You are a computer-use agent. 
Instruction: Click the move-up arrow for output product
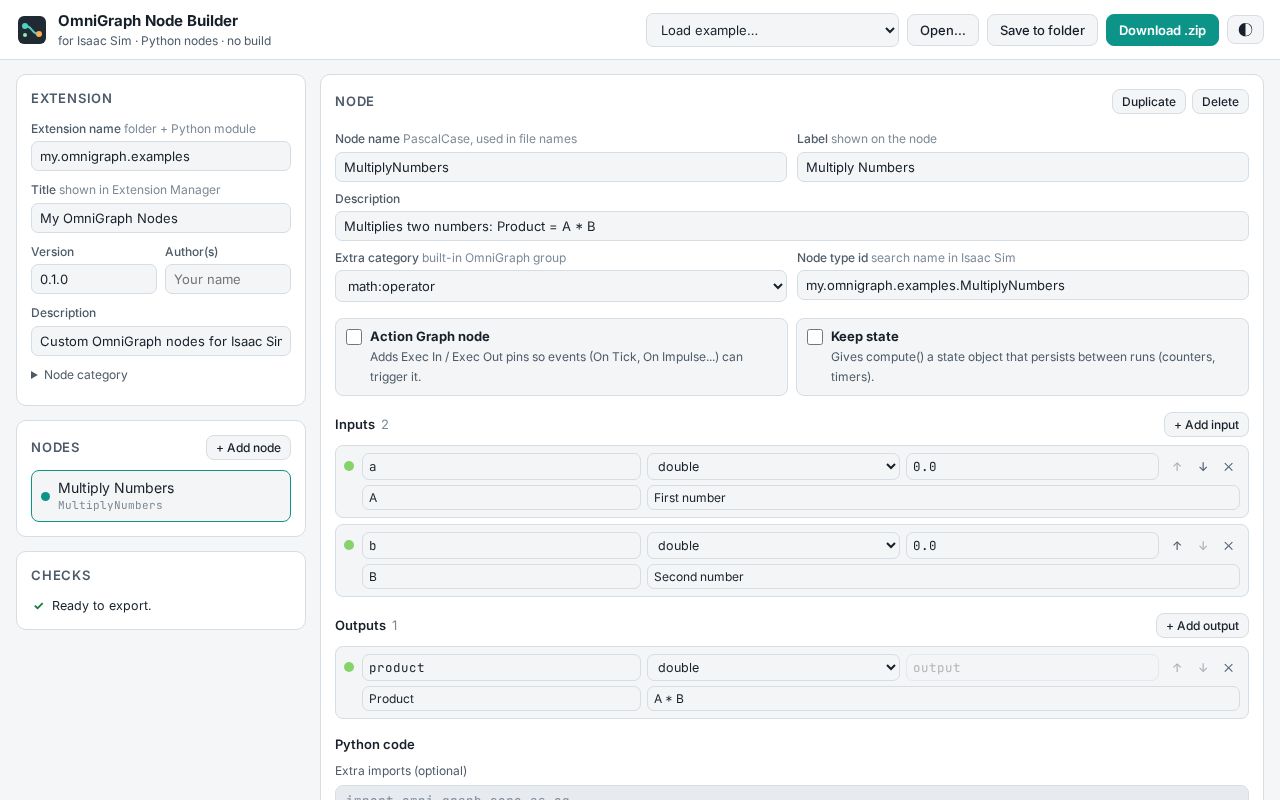pos(1177,668)
